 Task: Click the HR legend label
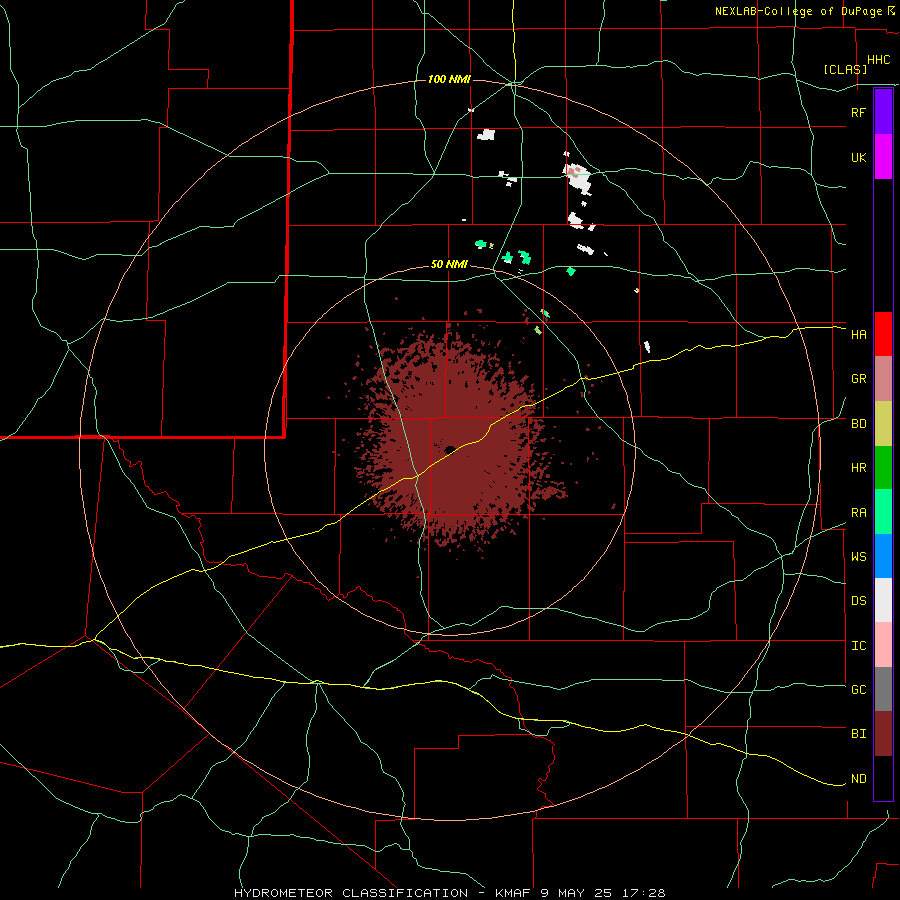(858, 468)
